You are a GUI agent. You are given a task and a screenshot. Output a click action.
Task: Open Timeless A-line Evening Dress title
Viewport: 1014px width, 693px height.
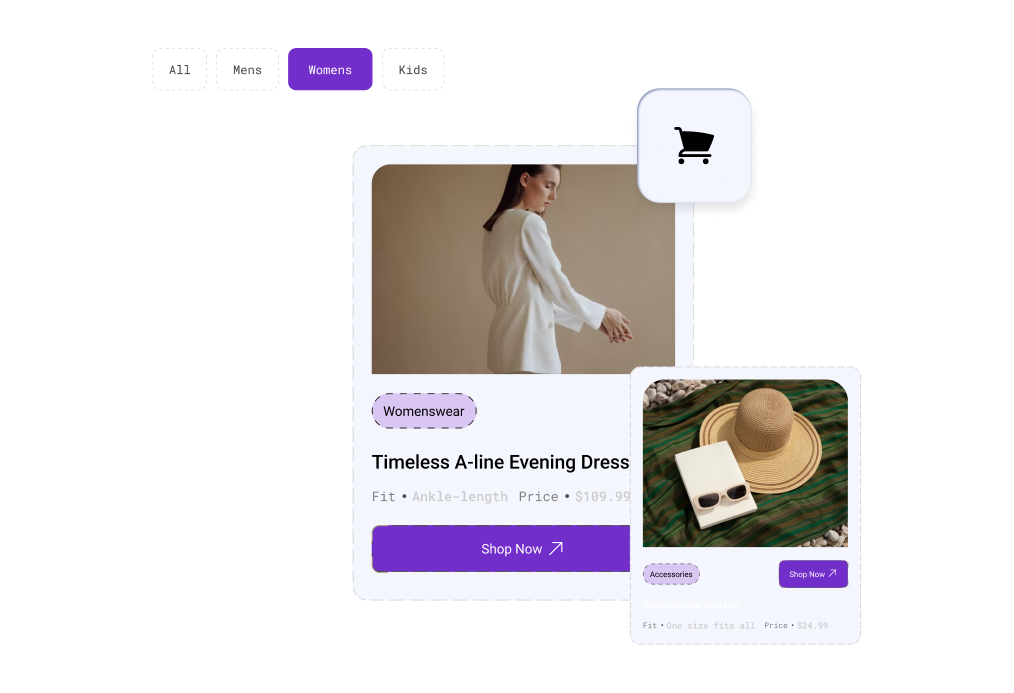pos(501,462)
